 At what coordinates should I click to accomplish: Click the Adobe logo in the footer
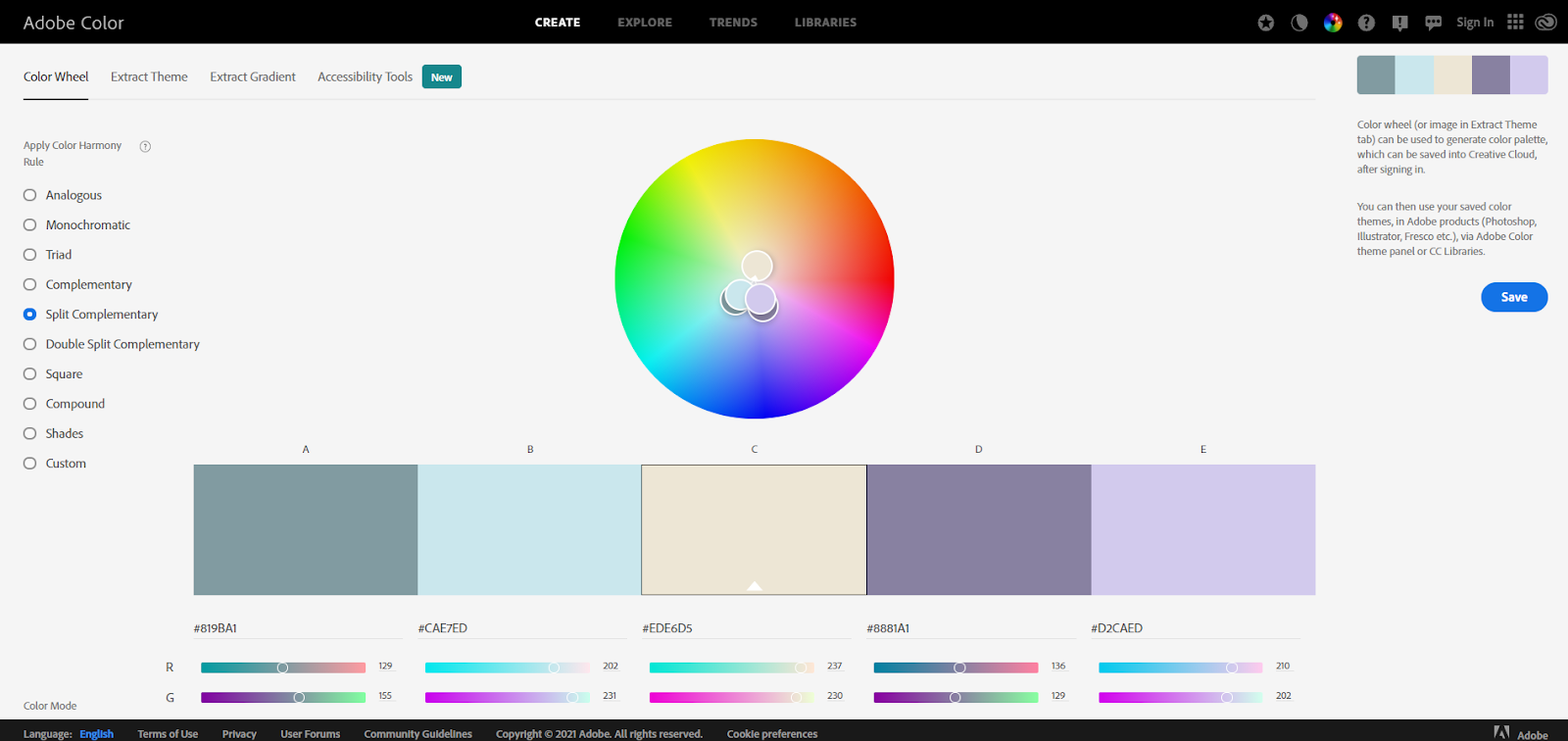(1520, 733)
